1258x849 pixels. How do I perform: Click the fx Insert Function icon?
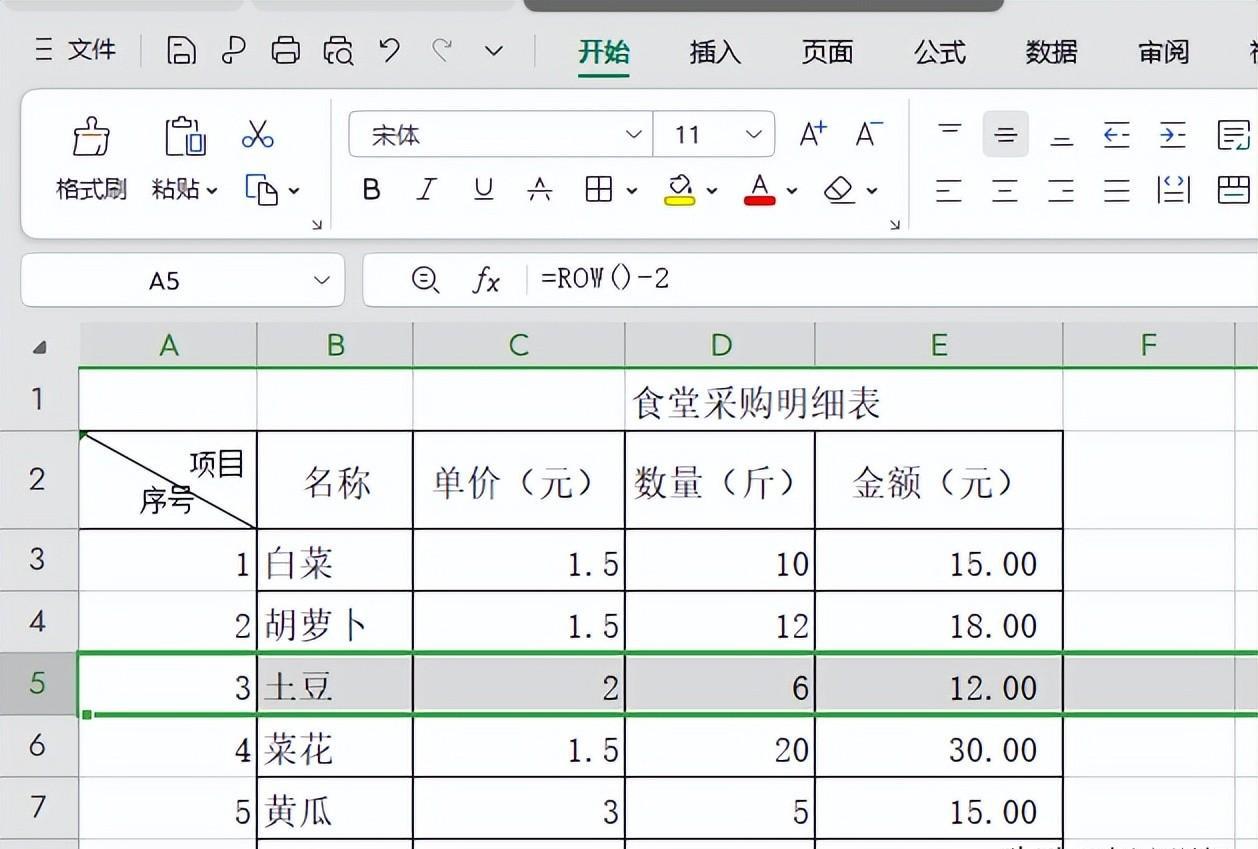486,281
